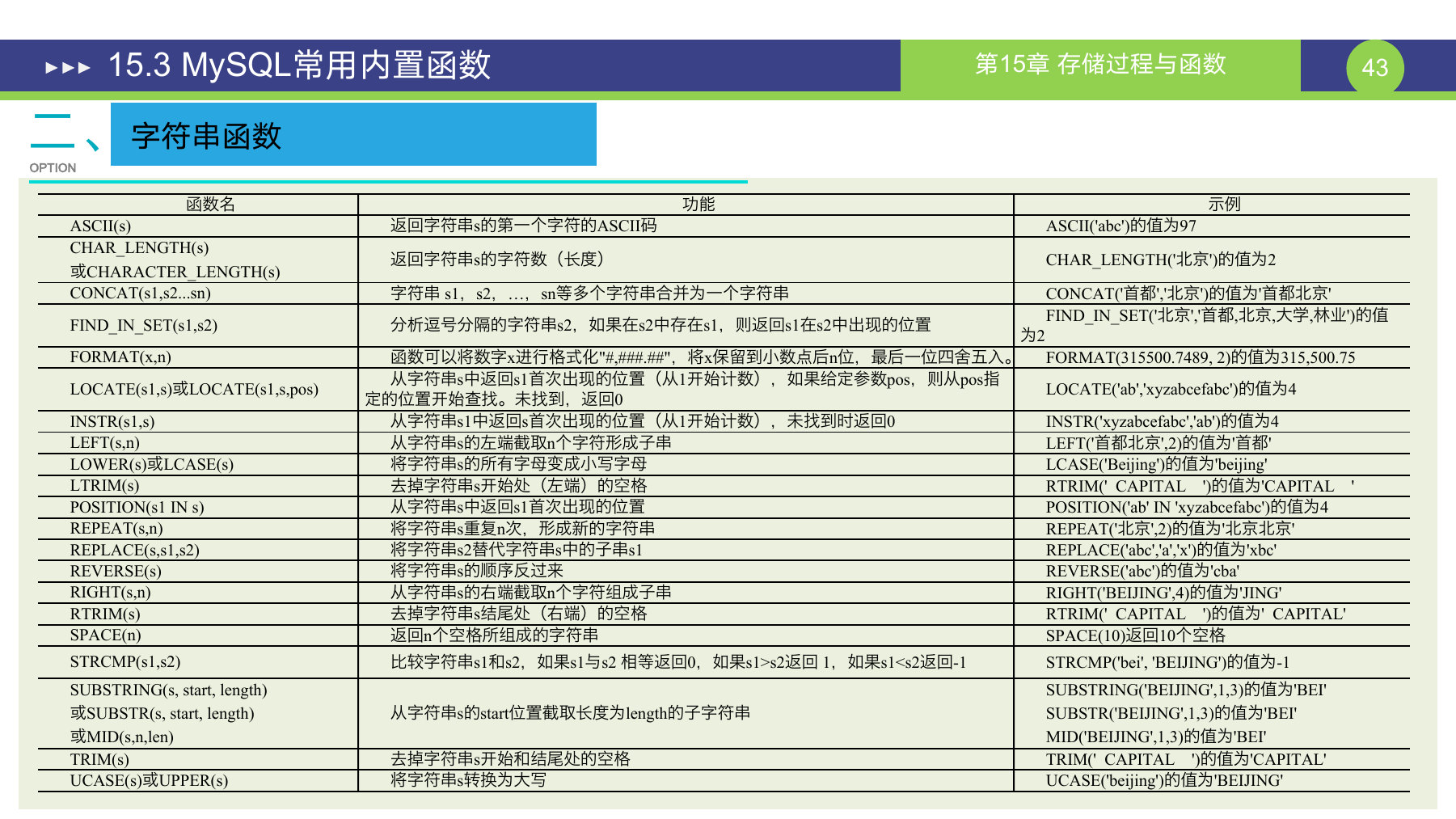Click example SPACE(10)返回10个空格
Screen dimensions: 1456x819
point(1135,635)
